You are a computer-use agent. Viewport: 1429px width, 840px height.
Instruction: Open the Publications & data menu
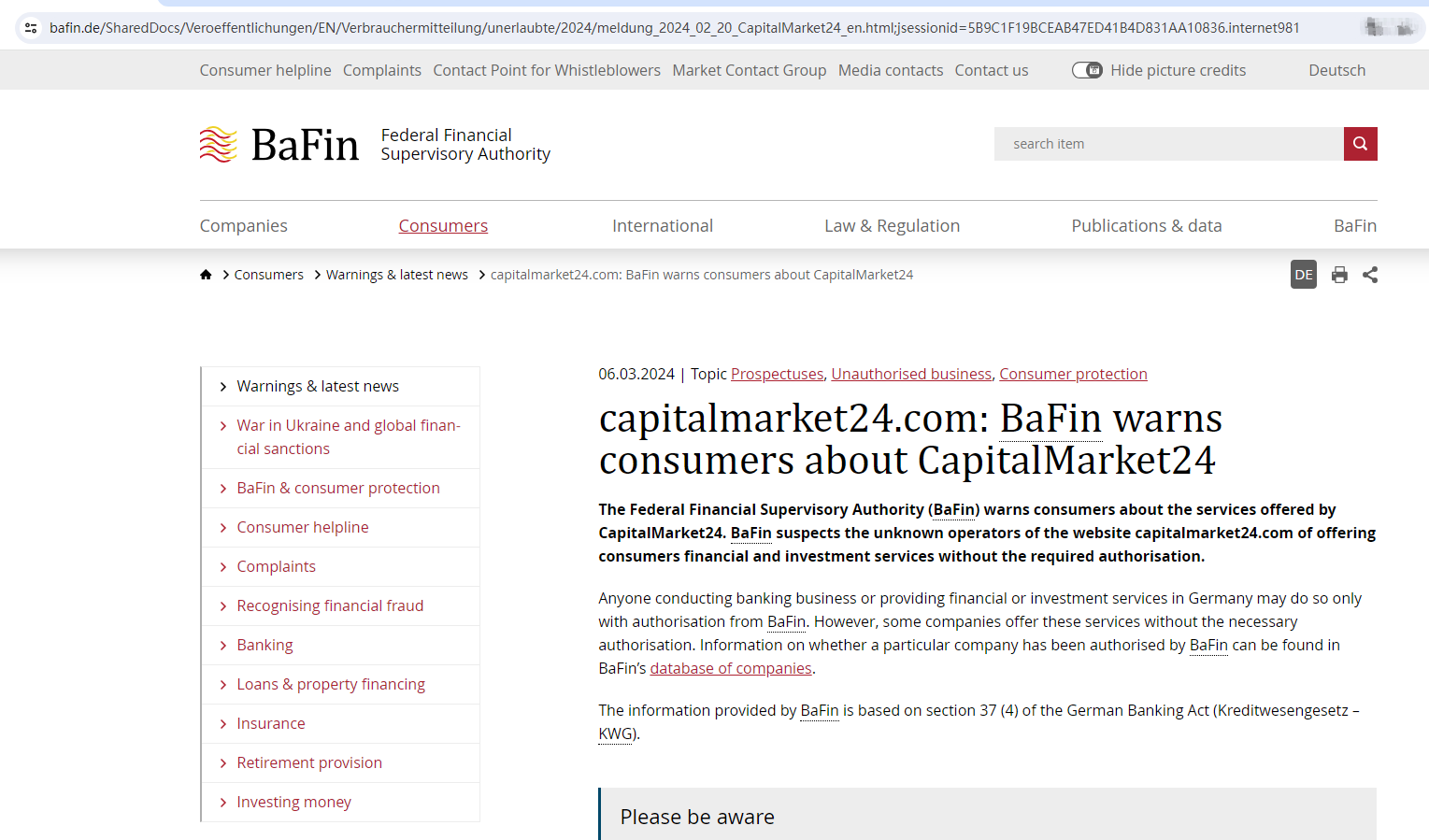coord(1147,225)
